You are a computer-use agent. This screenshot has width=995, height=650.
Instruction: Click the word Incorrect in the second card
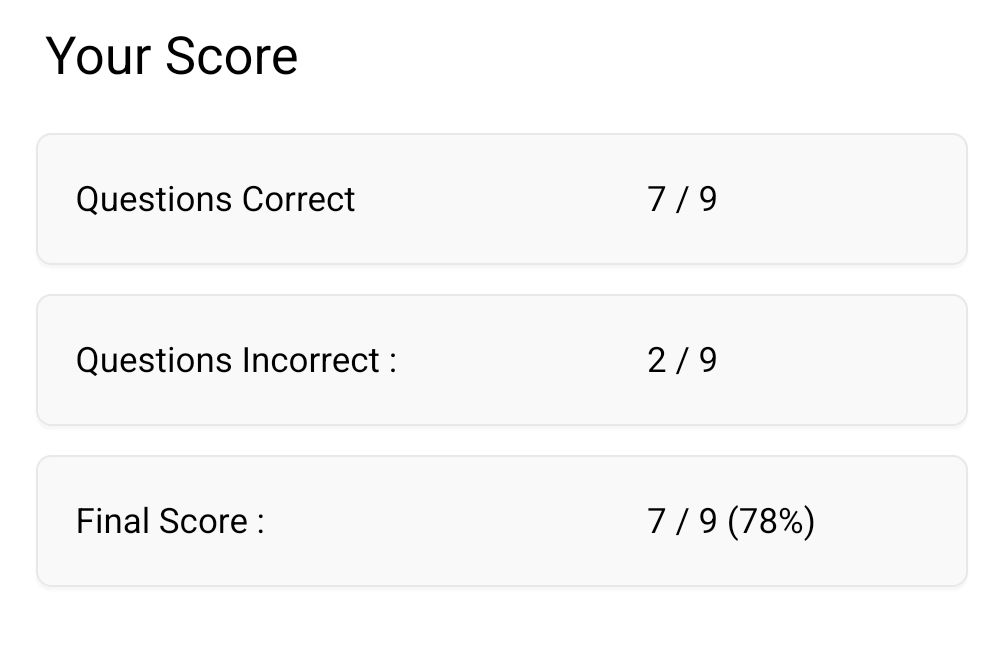tap(311, 361)
